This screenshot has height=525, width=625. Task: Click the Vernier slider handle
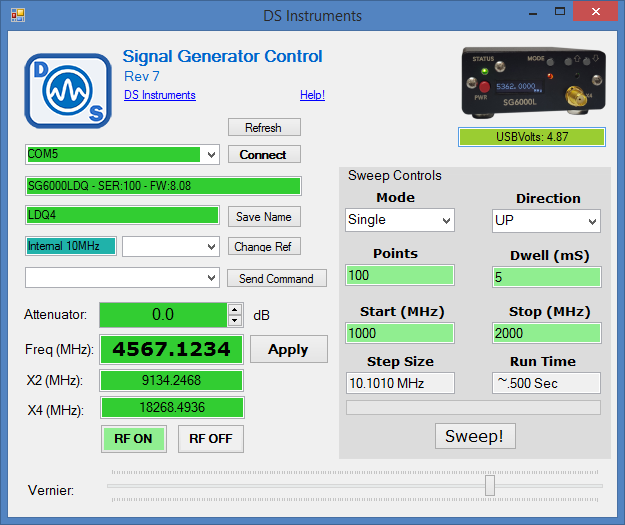coord(489,485)
